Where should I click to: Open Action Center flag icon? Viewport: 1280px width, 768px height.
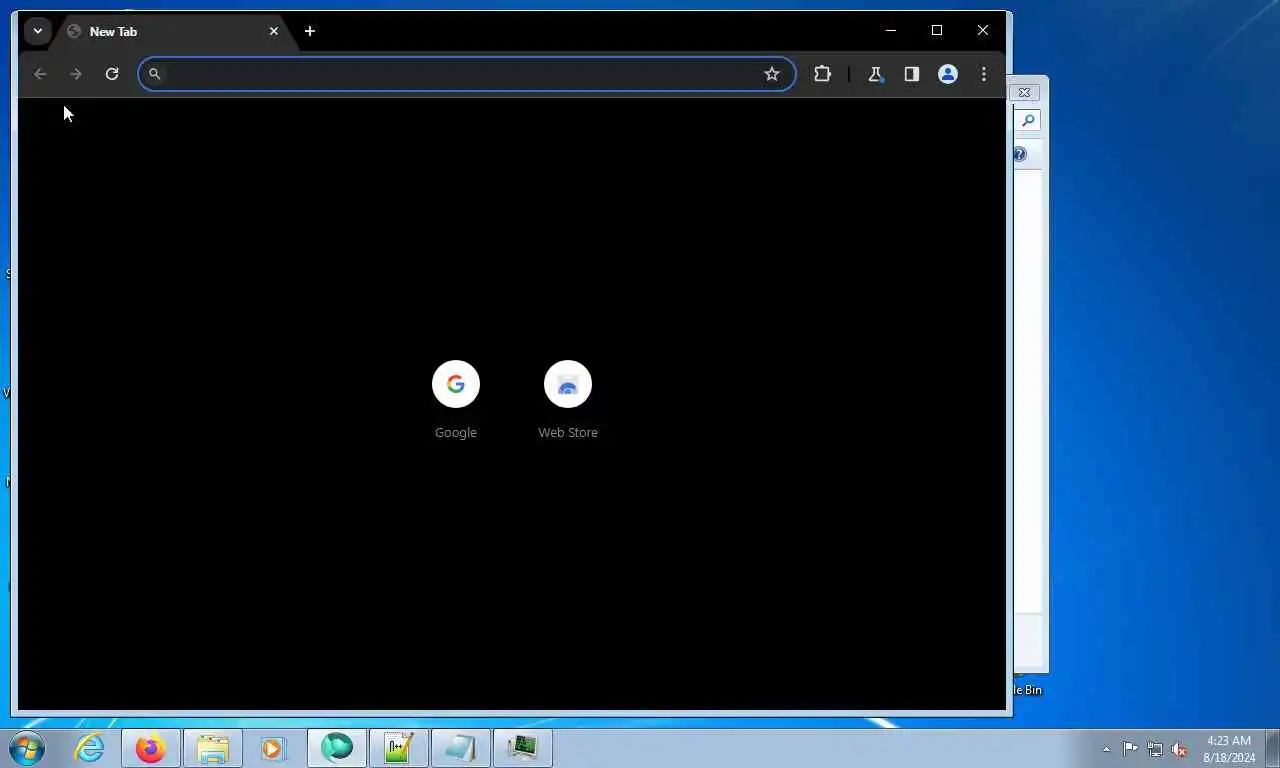coord(1130,749)
